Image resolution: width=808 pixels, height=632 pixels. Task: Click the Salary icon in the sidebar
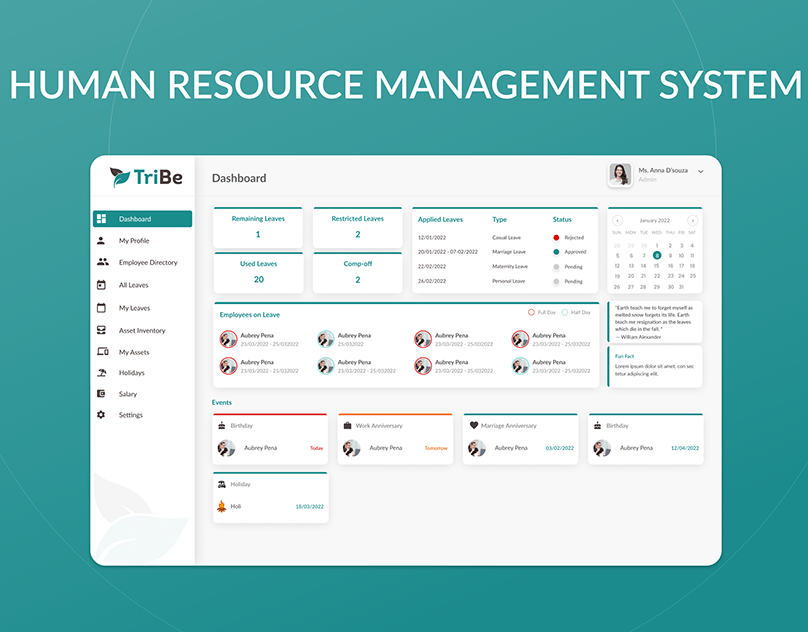click(x=101, y=393)
